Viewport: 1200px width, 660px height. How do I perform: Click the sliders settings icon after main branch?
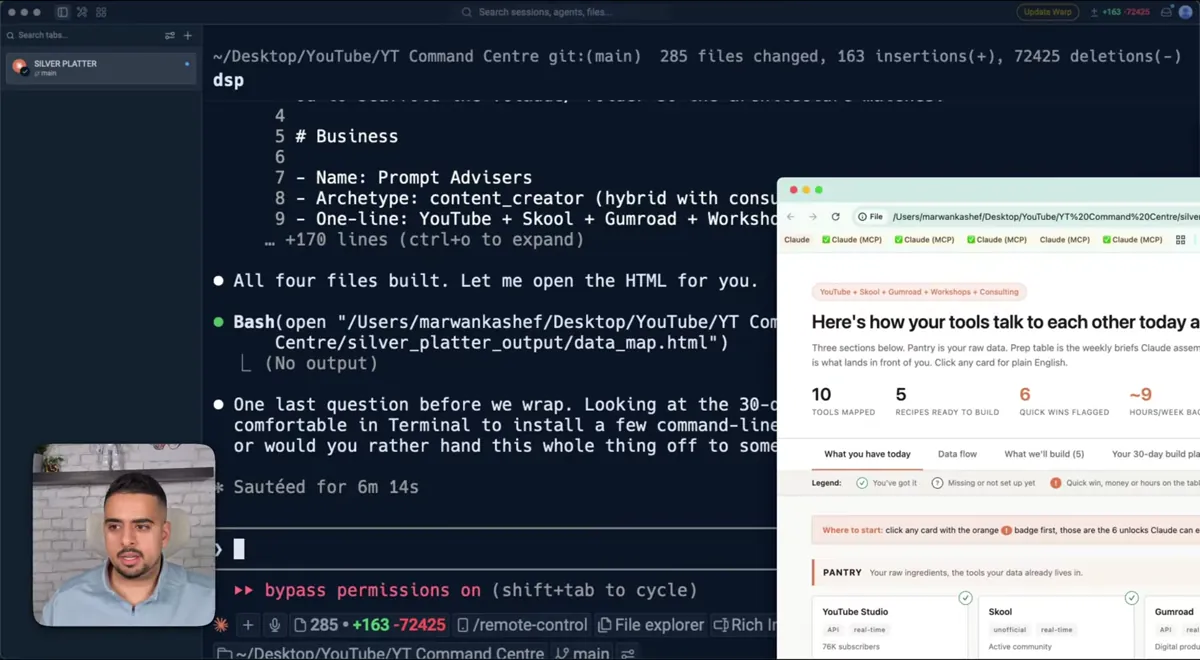click(x=628, y=653)
